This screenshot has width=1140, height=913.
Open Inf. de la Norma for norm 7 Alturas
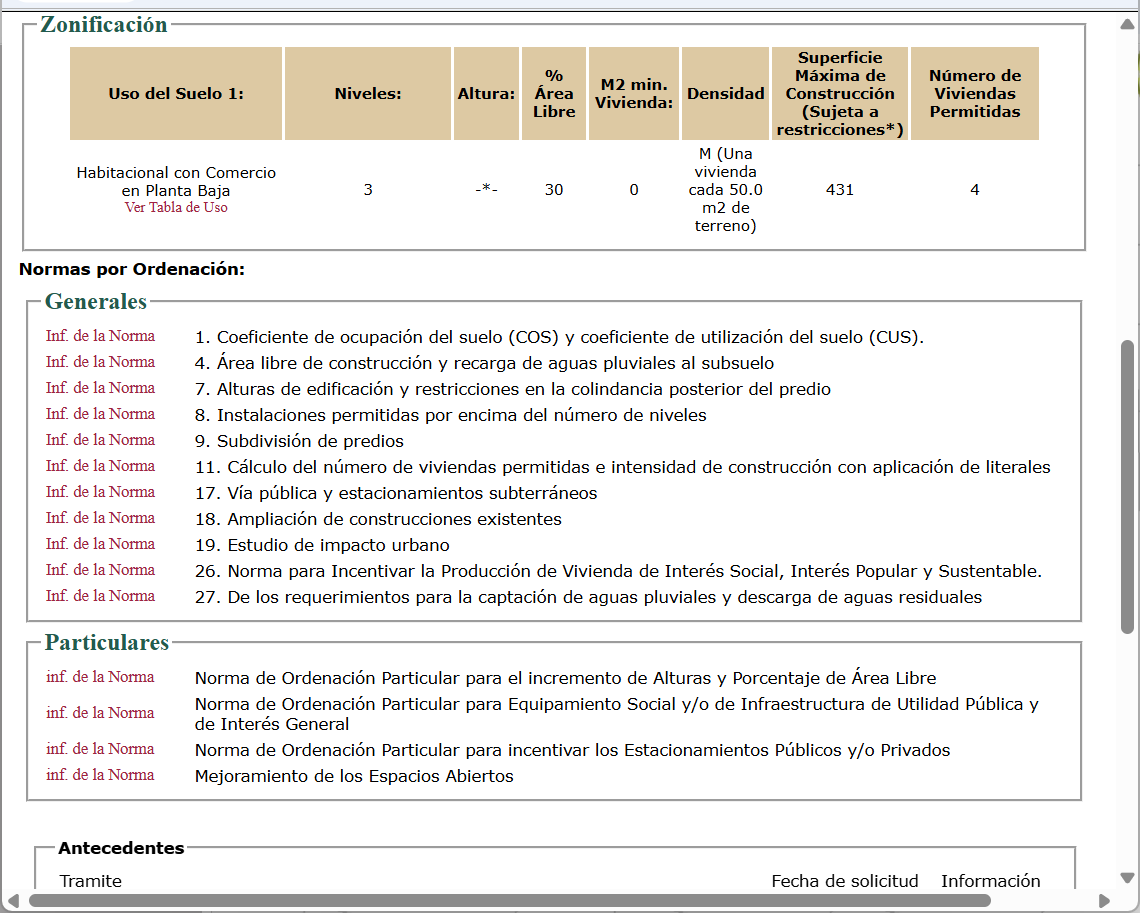click(100, 388)
